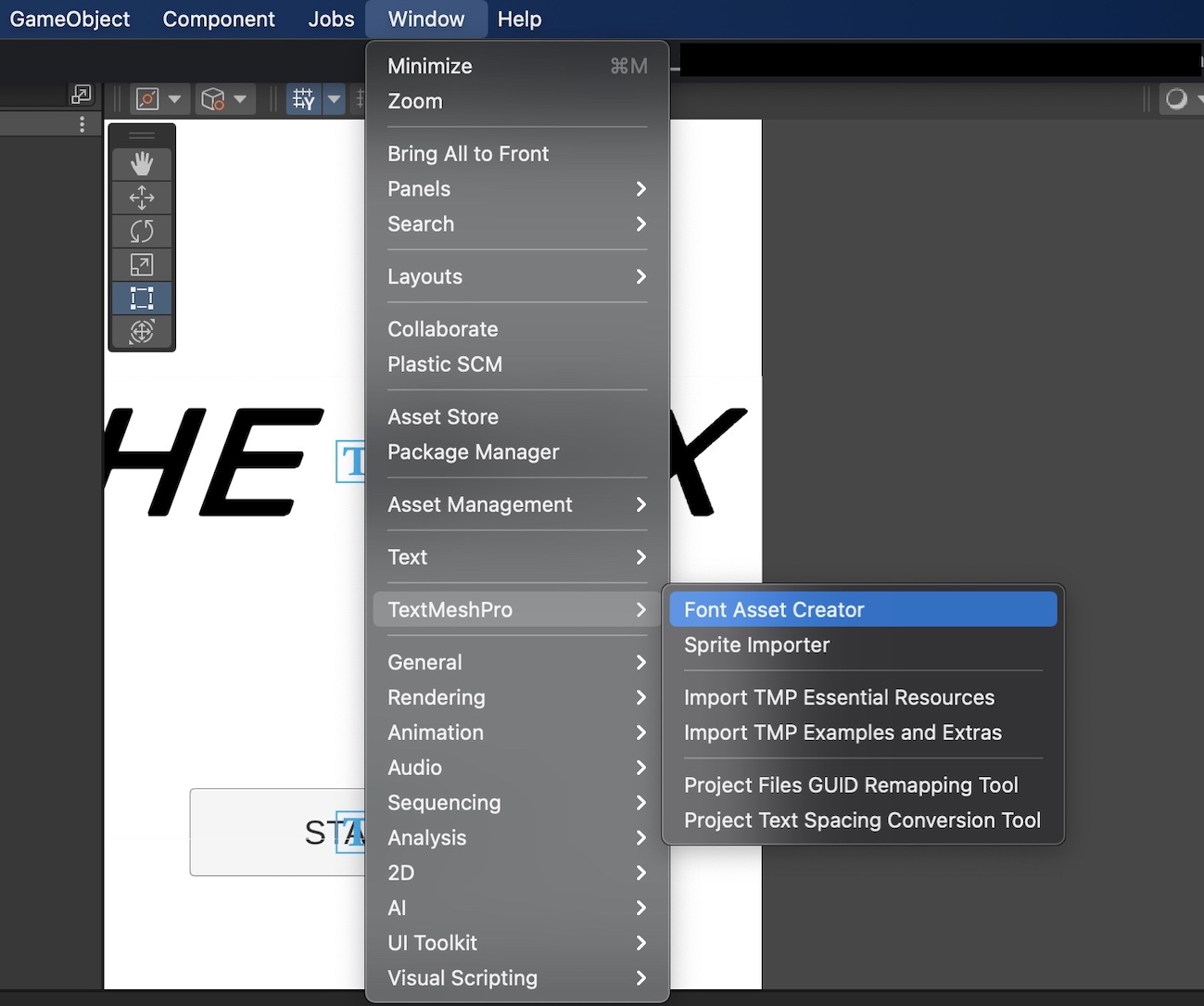Click the tool pivot position icon
Image resolution: width=1204 pixels, height=1006 pixels.
147,98
